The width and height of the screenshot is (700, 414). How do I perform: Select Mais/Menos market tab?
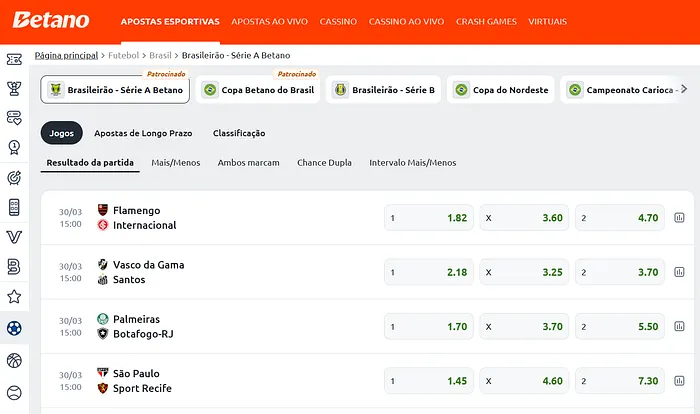click(x=175, y=163)
